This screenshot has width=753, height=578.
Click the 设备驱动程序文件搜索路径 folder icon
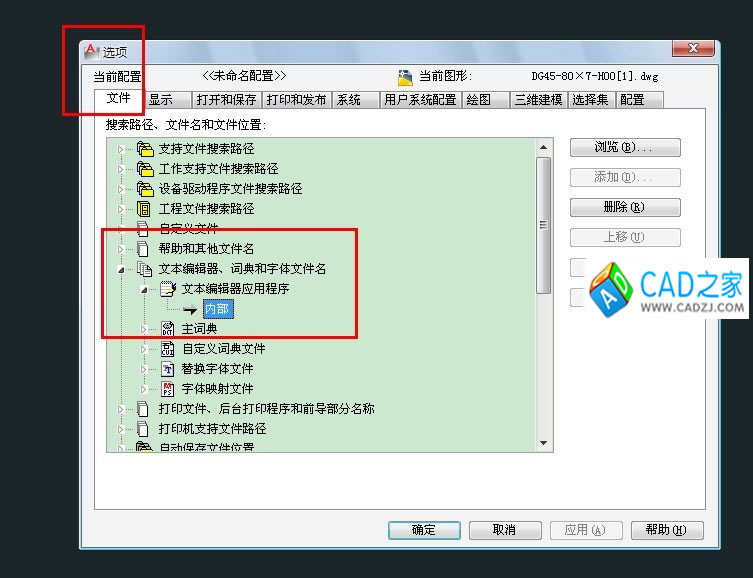(145, 189)
